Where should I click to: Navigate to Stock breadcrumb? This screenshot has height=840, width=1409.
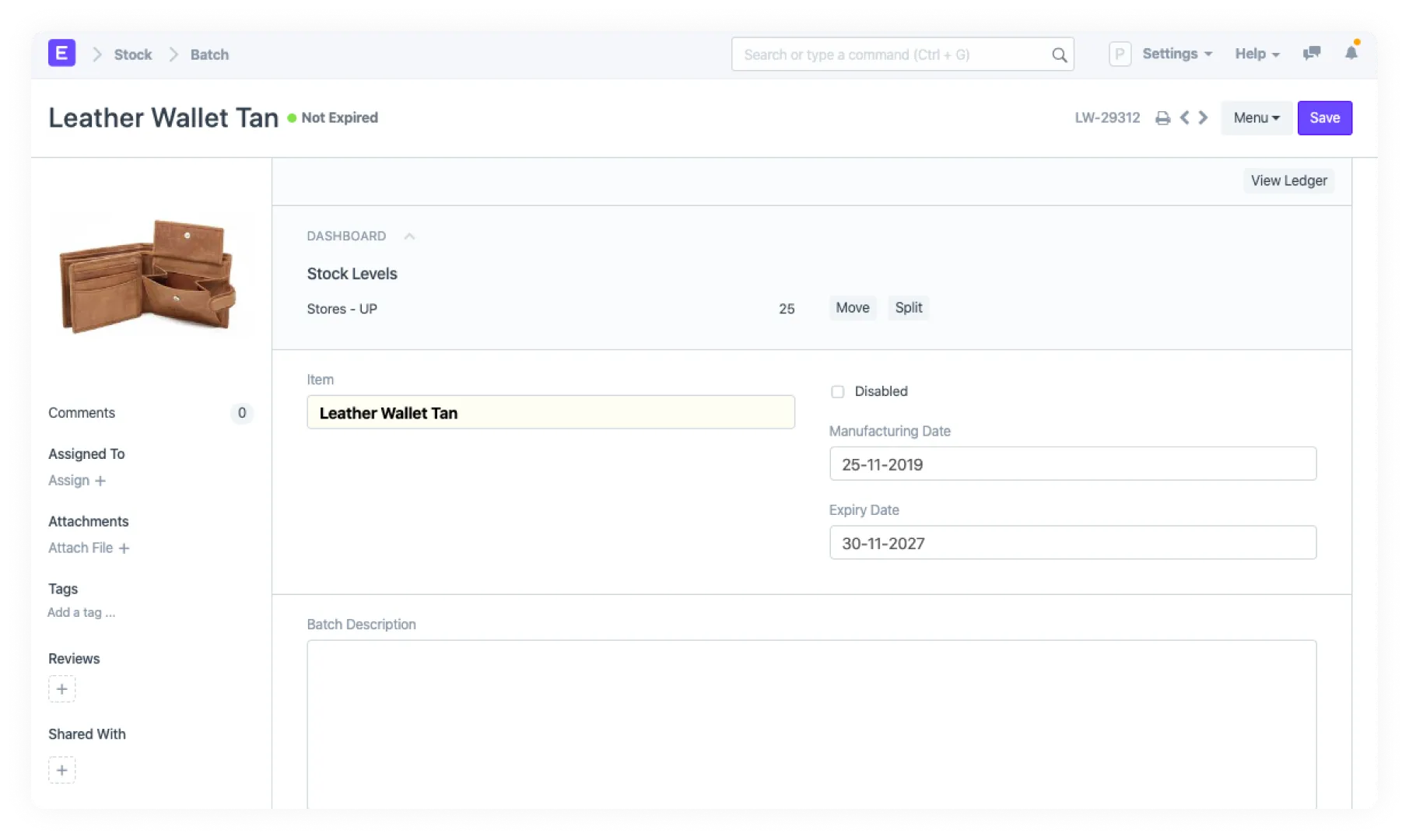click(x=133, y=54)
